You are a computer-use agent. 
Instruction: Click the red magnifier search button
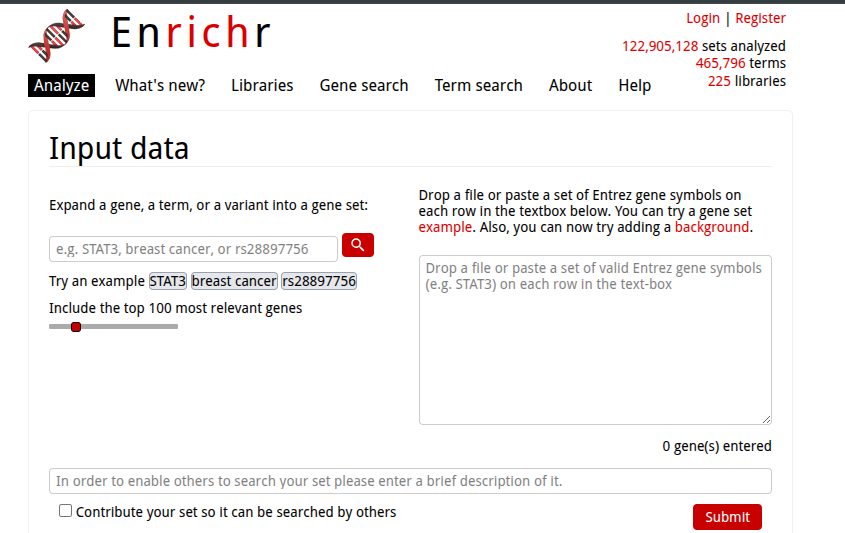[x=358, y=245]
